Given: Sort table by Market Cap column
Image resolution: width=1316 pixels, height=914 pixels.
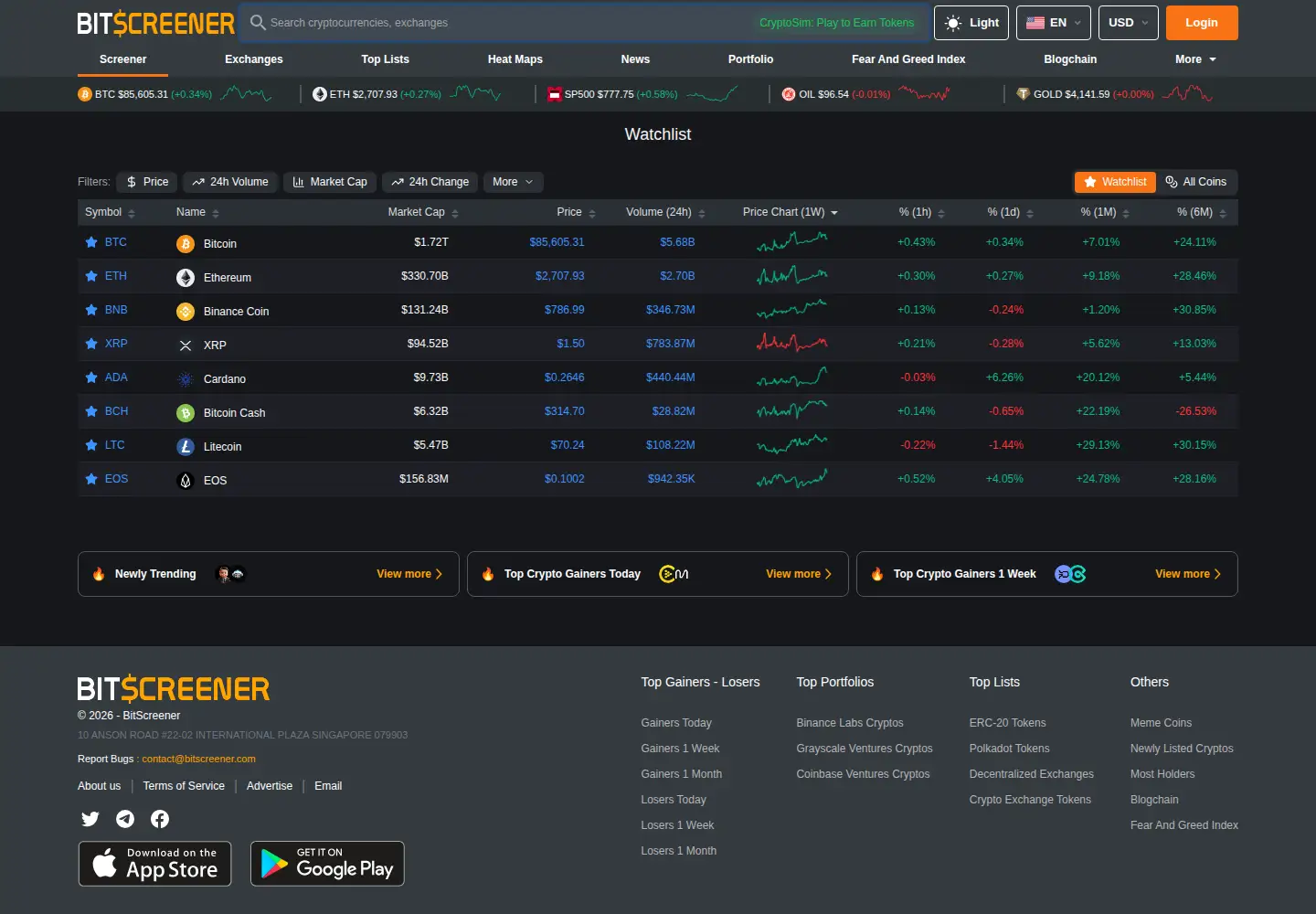Looking at the screenshot, I should point(423,212).
